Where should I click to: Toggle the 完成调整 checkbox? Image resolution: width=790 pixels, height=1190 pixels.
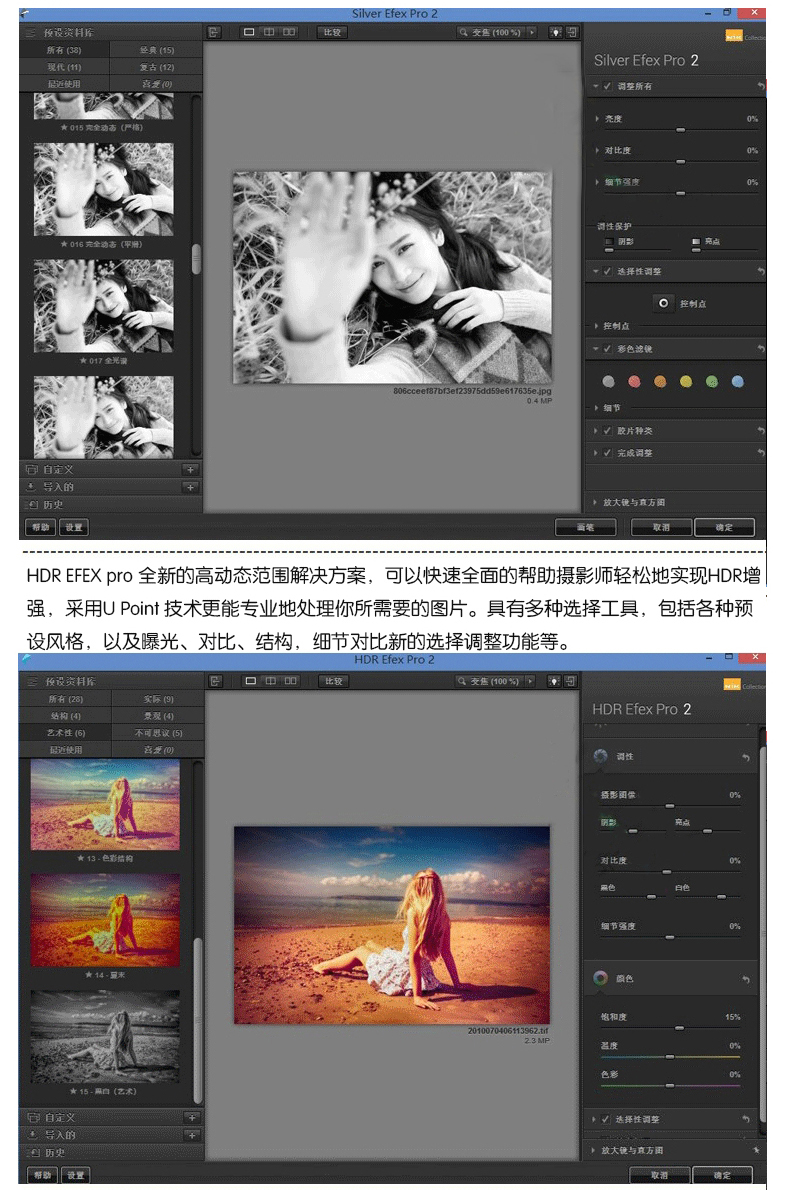pyautogui.click(x=607, y=453)
